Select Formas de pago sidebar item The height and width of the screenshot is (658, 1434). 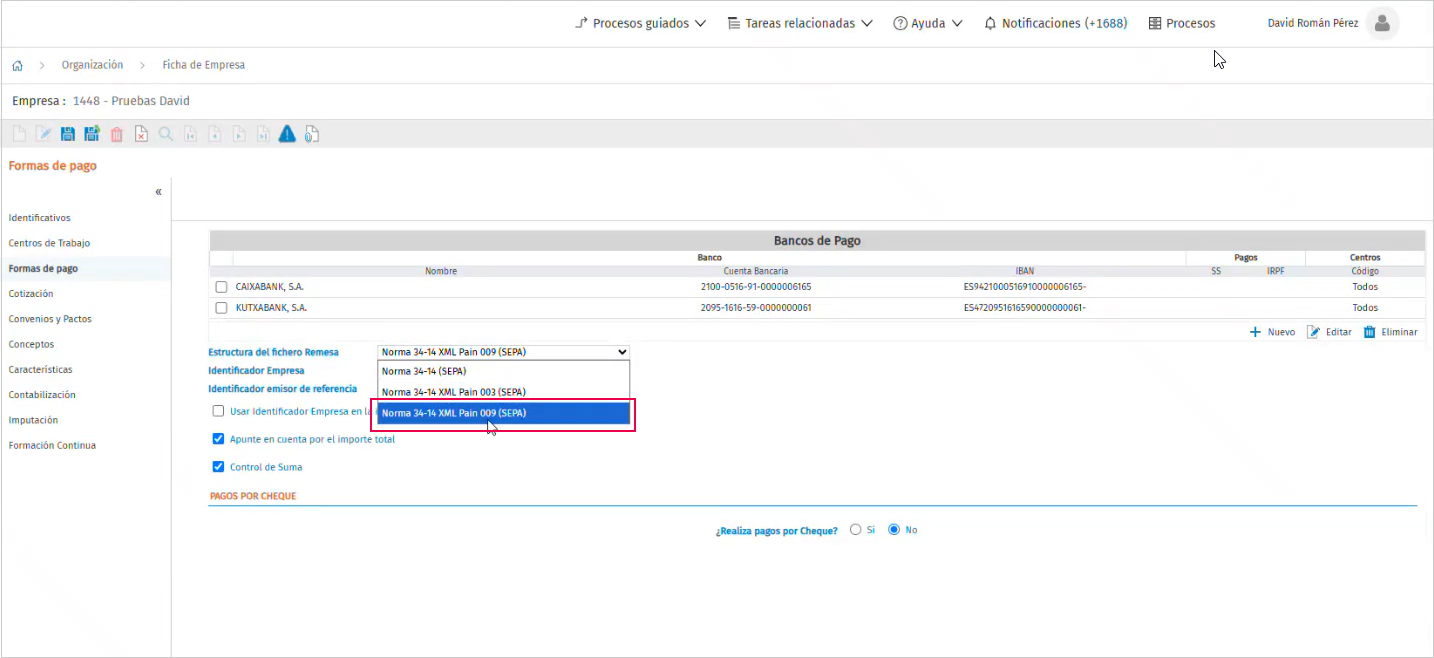click(x=43, y=269)
